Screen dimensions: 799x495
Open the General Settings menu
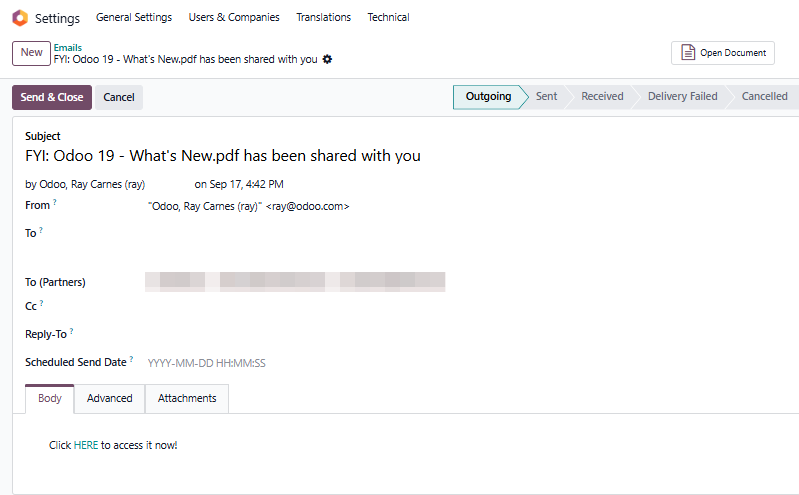[134, 17]
